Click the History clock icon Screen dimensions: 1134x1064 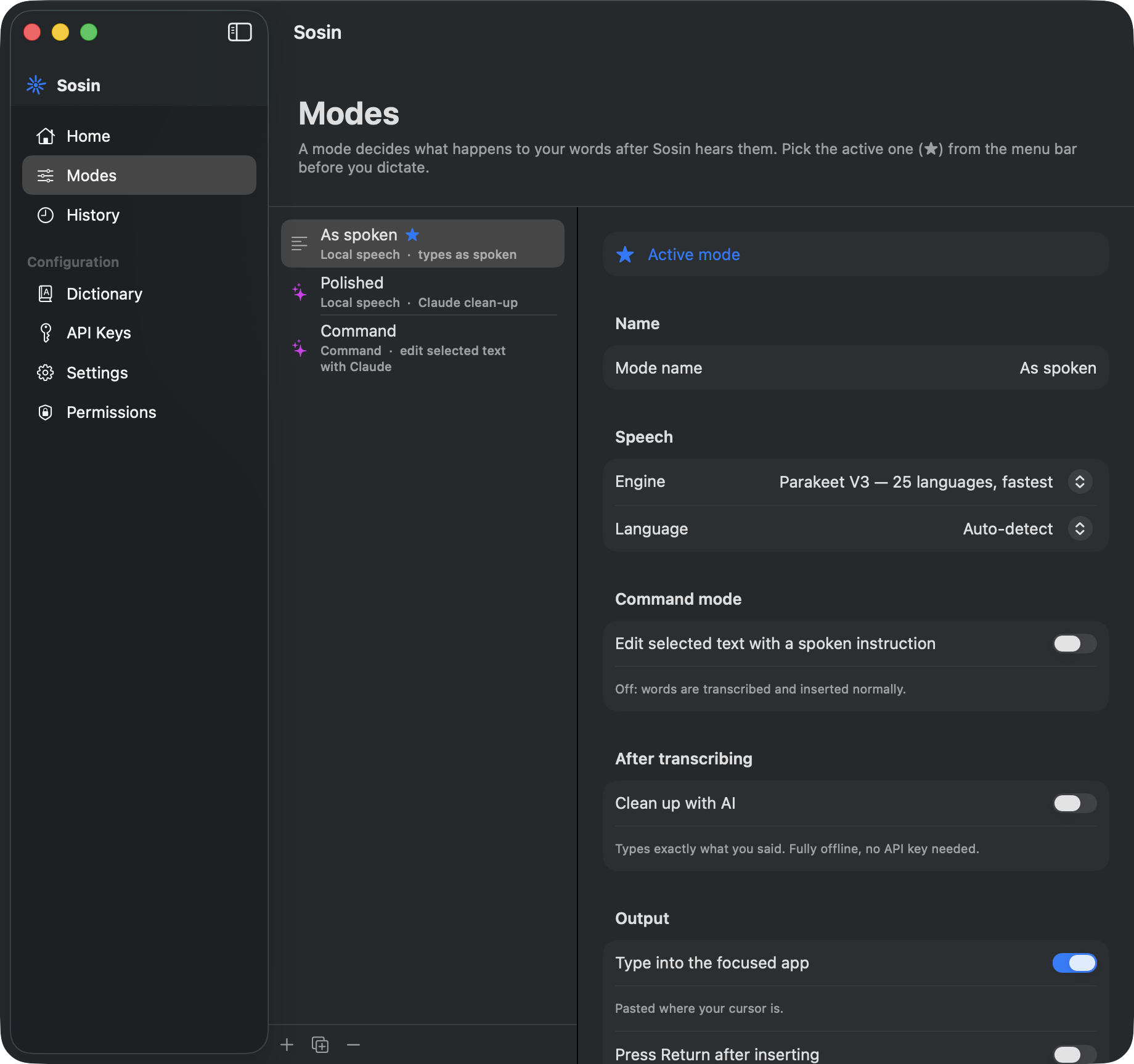click(46, 215)
